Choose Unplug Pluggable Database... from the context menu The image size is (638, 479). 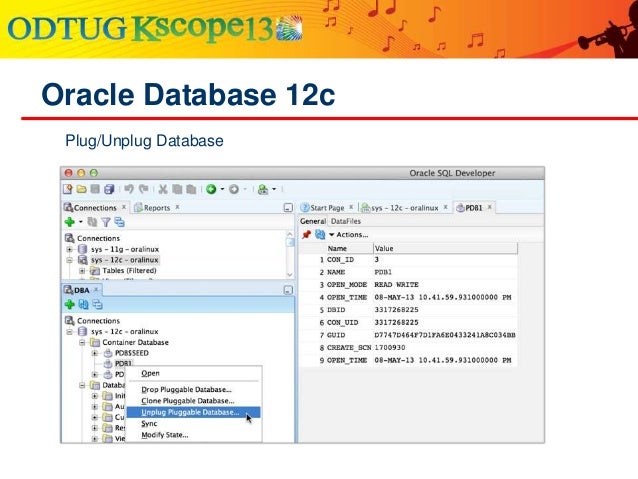click(x=194, y=412)
